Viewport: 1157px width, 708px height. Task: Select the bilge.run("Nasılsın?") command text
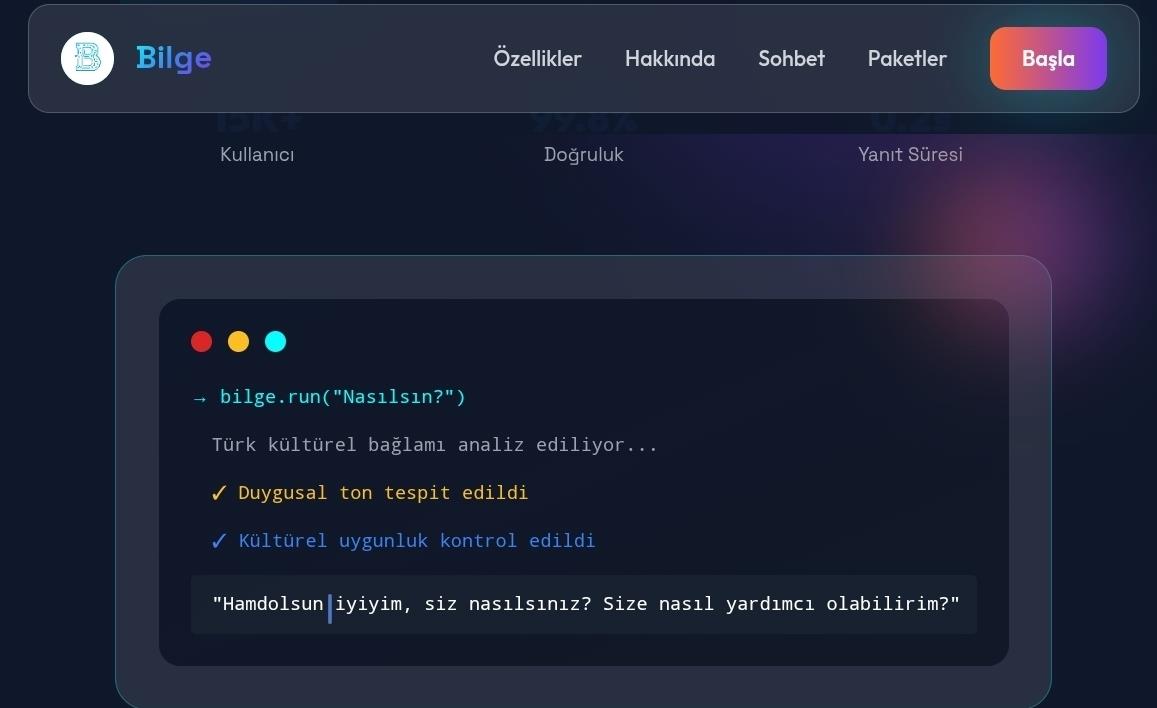(x=342, y=397)
